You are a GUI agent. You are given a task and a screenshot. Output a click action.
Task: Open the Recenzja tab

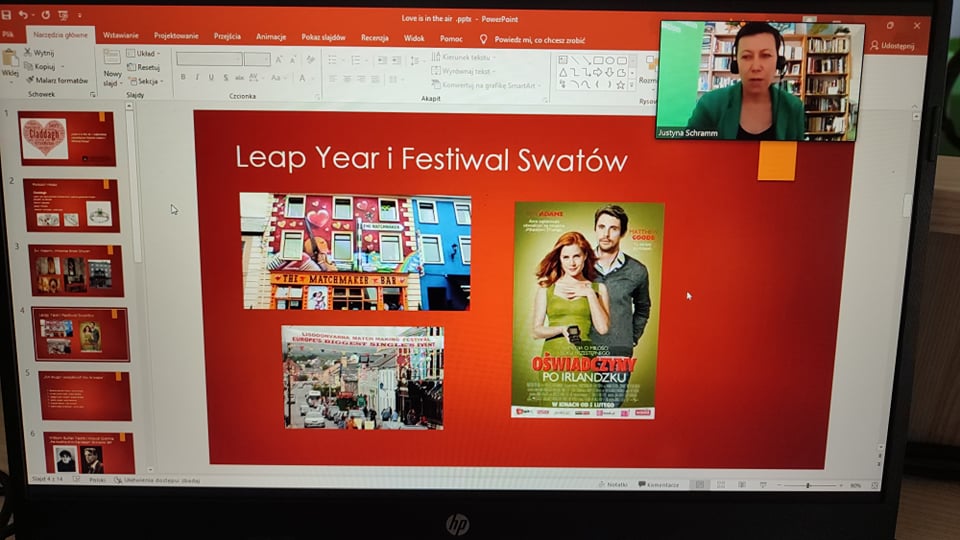(x=375, y=38)
